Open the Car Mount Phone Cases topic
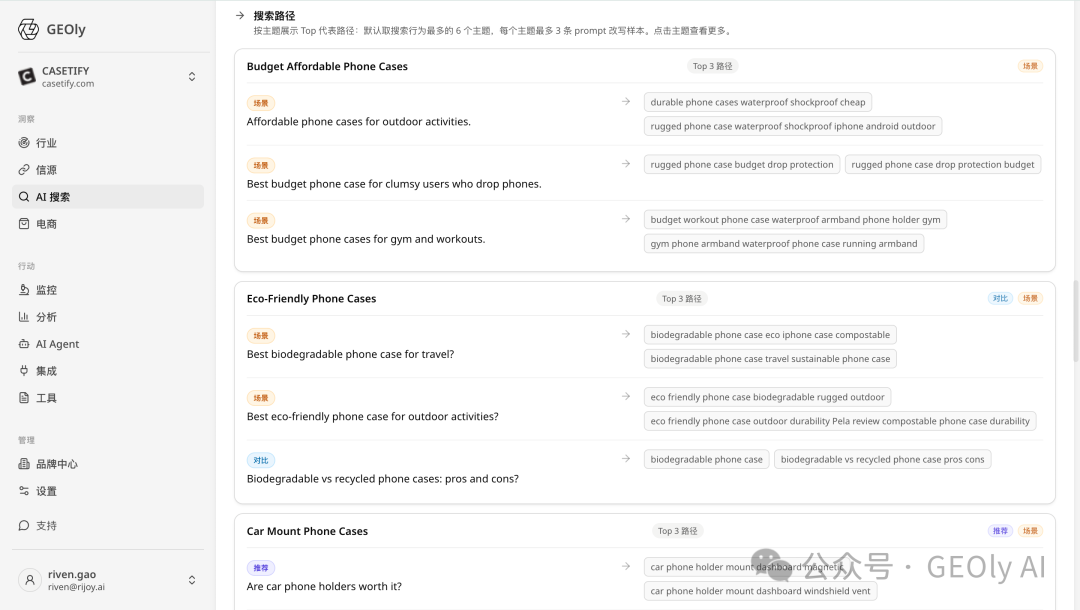This screenshot has width=1080, height=610. click(x=307, y=531)
